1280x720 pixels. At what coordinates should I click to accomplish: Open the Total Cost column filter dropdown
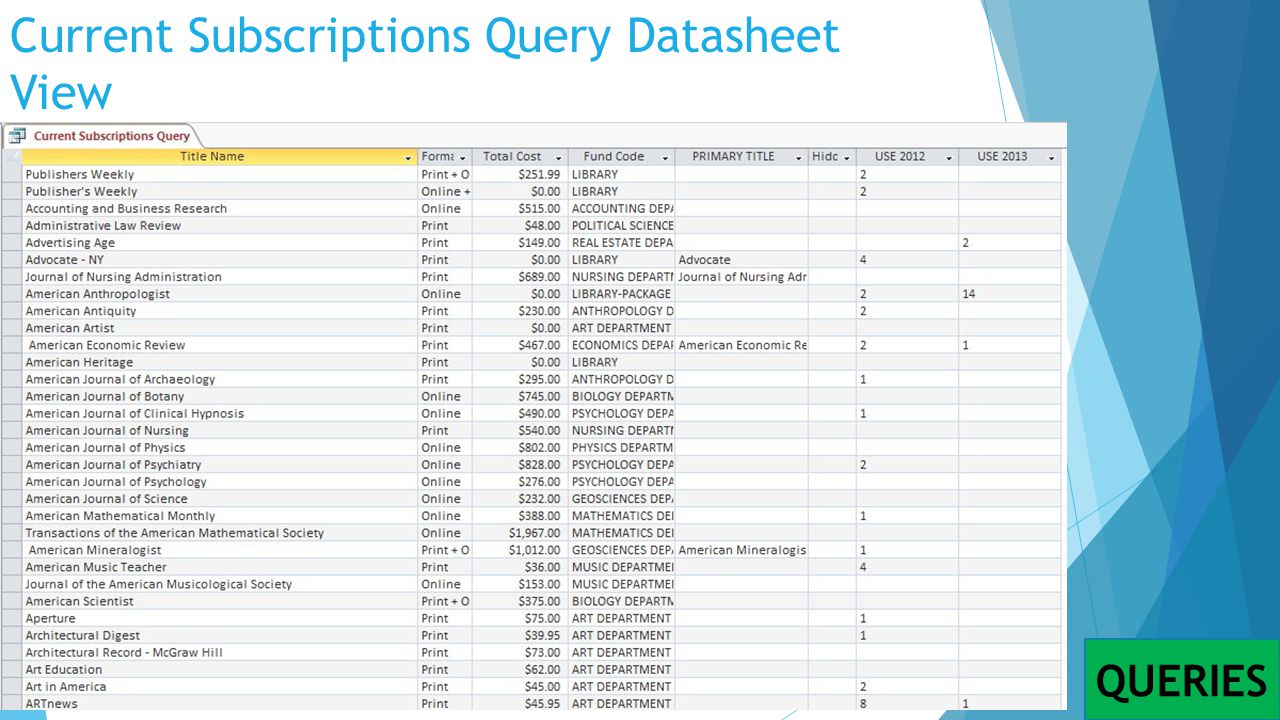click(559, 158)
